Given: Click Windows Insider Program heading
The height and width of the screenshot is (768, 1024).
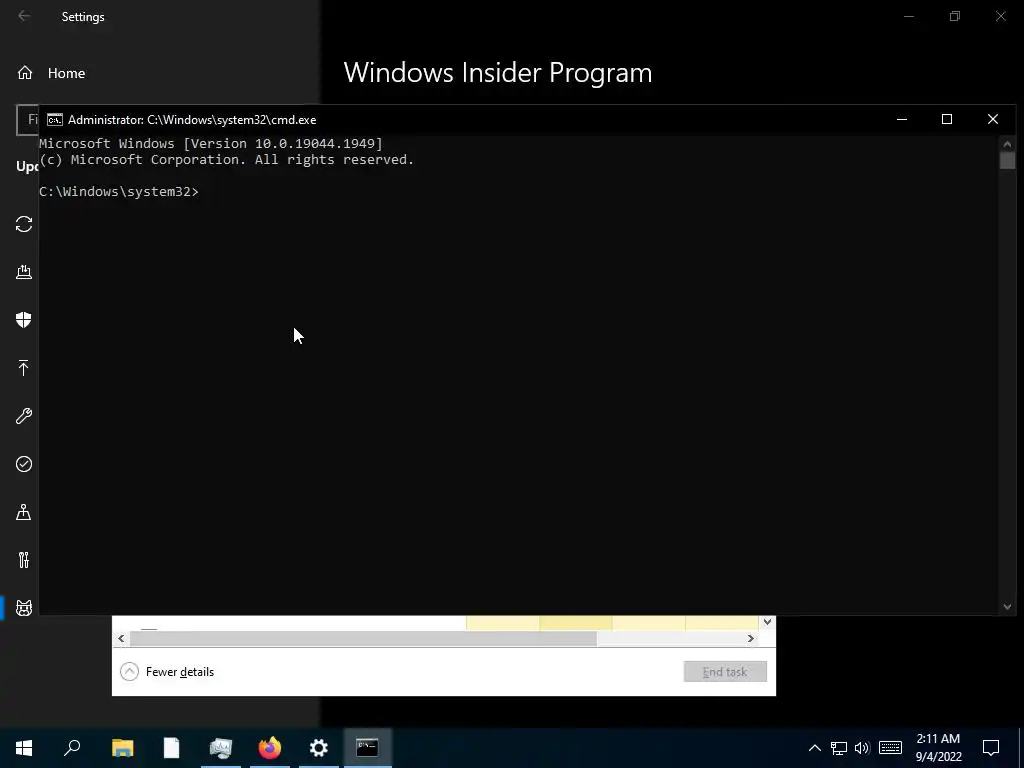Looking at the screenshot, I should click(x=498, y=72).
